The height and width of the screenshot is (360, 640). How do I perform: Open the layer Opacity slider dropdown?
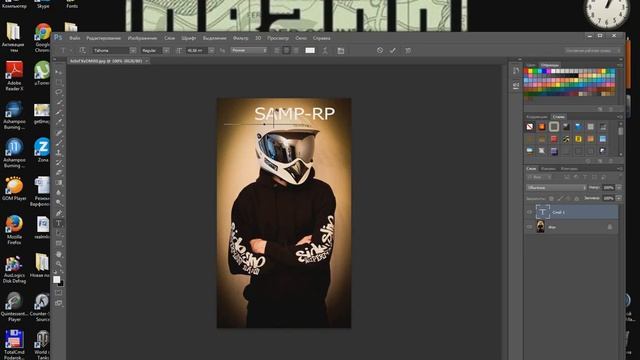coord(619,187)
